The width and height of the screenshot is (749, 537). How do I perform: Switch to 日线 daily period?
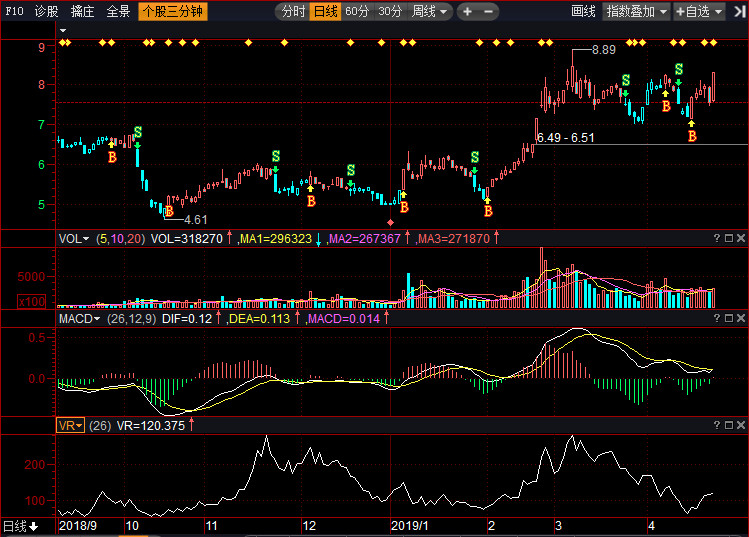point(326,11)
